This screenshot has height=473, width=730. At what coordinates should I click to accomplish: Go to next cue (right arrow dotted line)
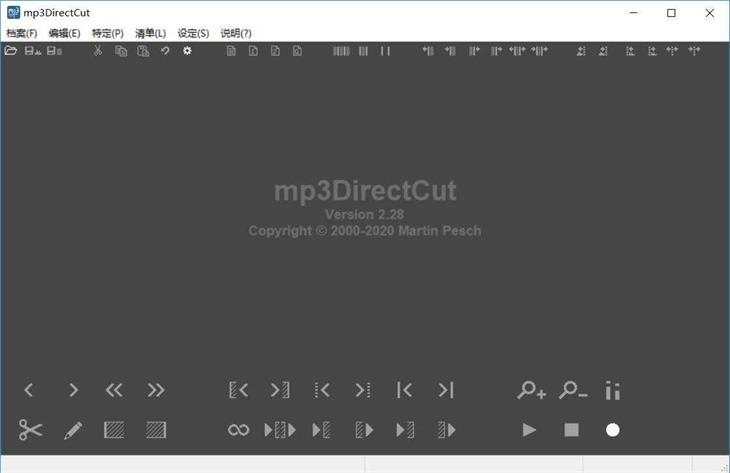click(363, 390)
